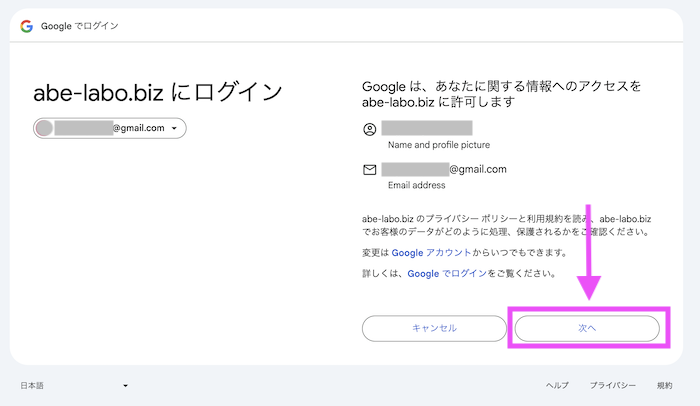
Task: Open the Google でログイン link
Action: 447,273
